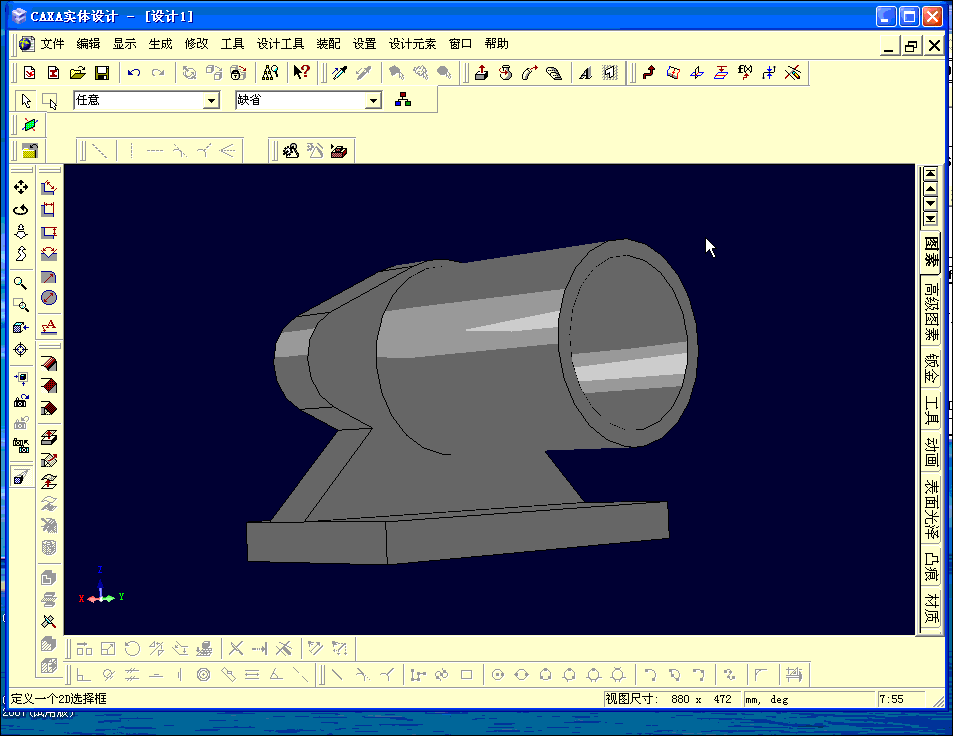This screenshot has width=953, height=736.
Task: Click the save floppy disk icon
Action: (x=102, y=73)
